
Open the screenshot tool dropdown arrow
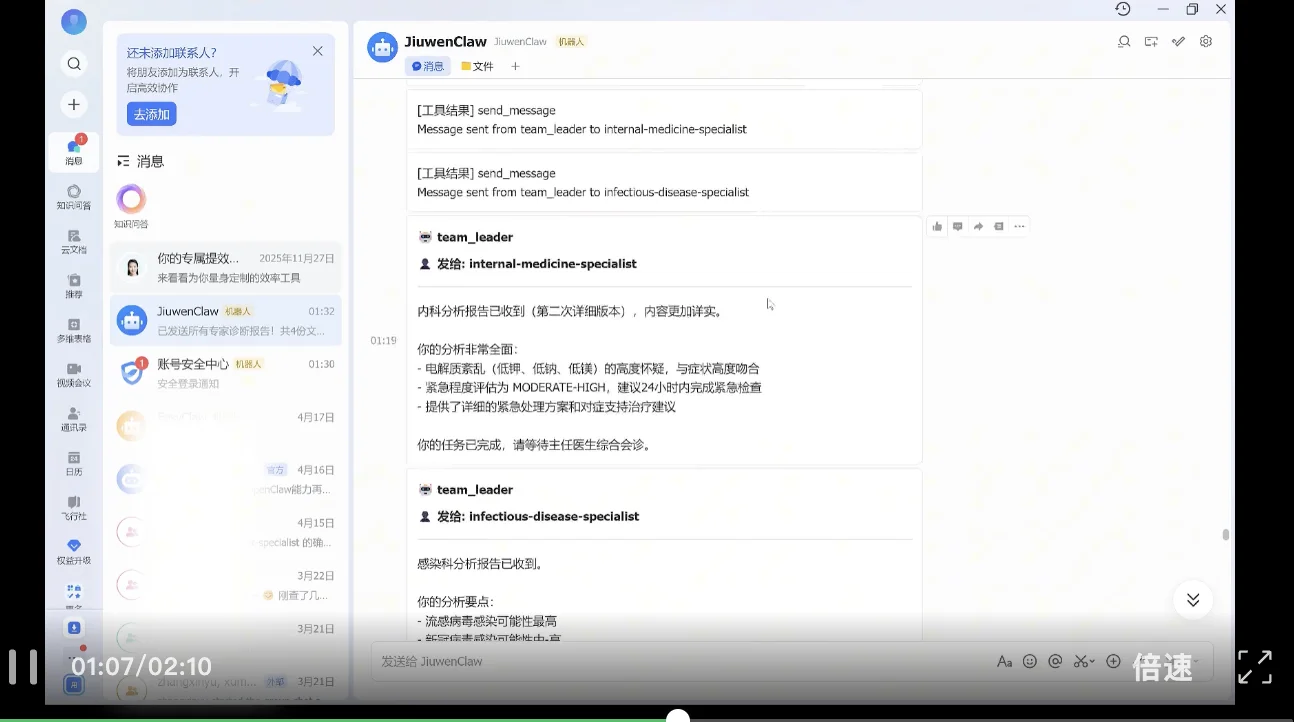click(x=1091, y=661)
